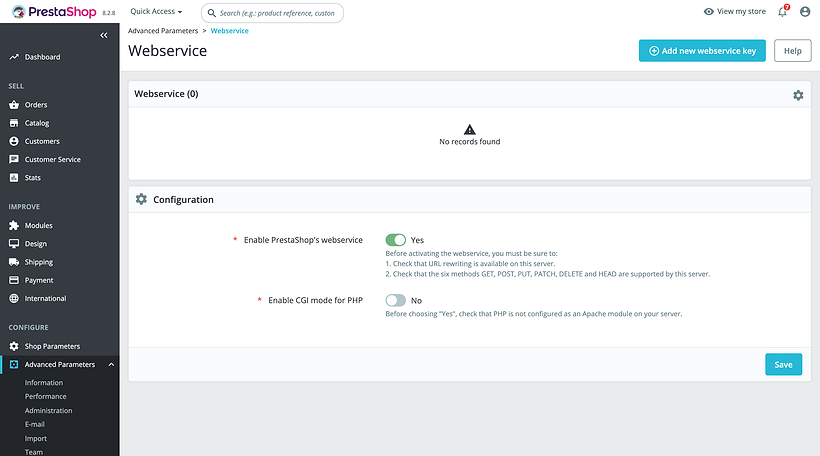Click the 'Configuration' section heading
Viewport: 820px width, 456px height.
pyautogui.click(x=183, y=200)
